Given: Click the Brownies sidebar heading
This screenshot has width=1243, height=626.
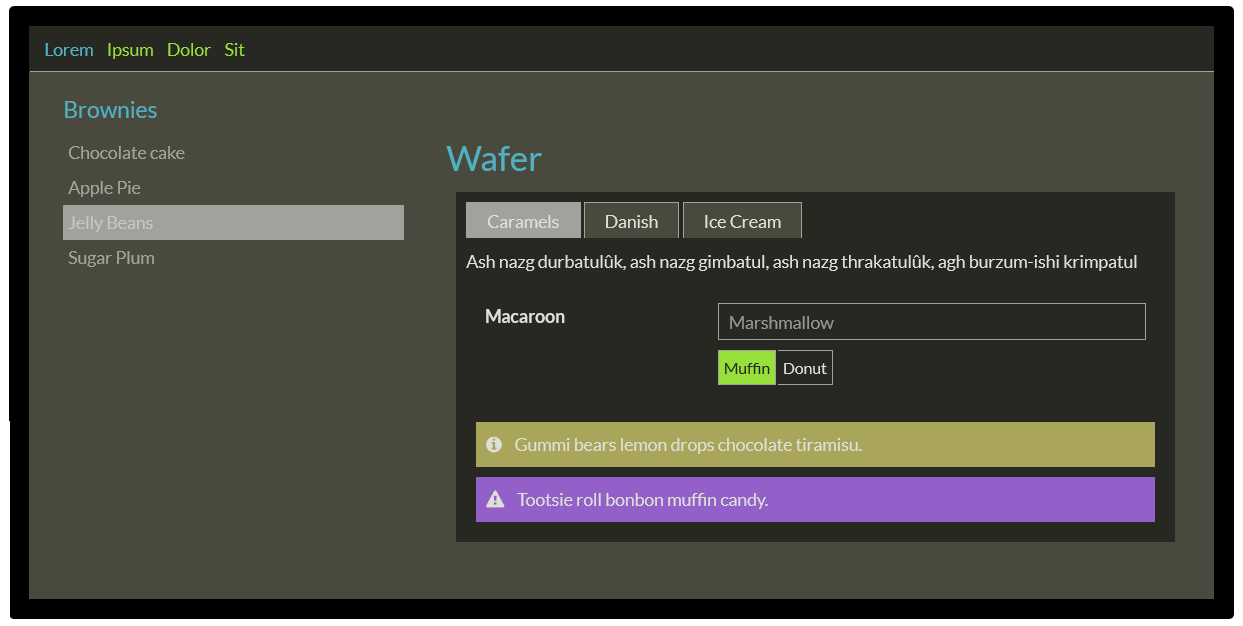Looking at the screenshot, I should (x=110, y=110).
